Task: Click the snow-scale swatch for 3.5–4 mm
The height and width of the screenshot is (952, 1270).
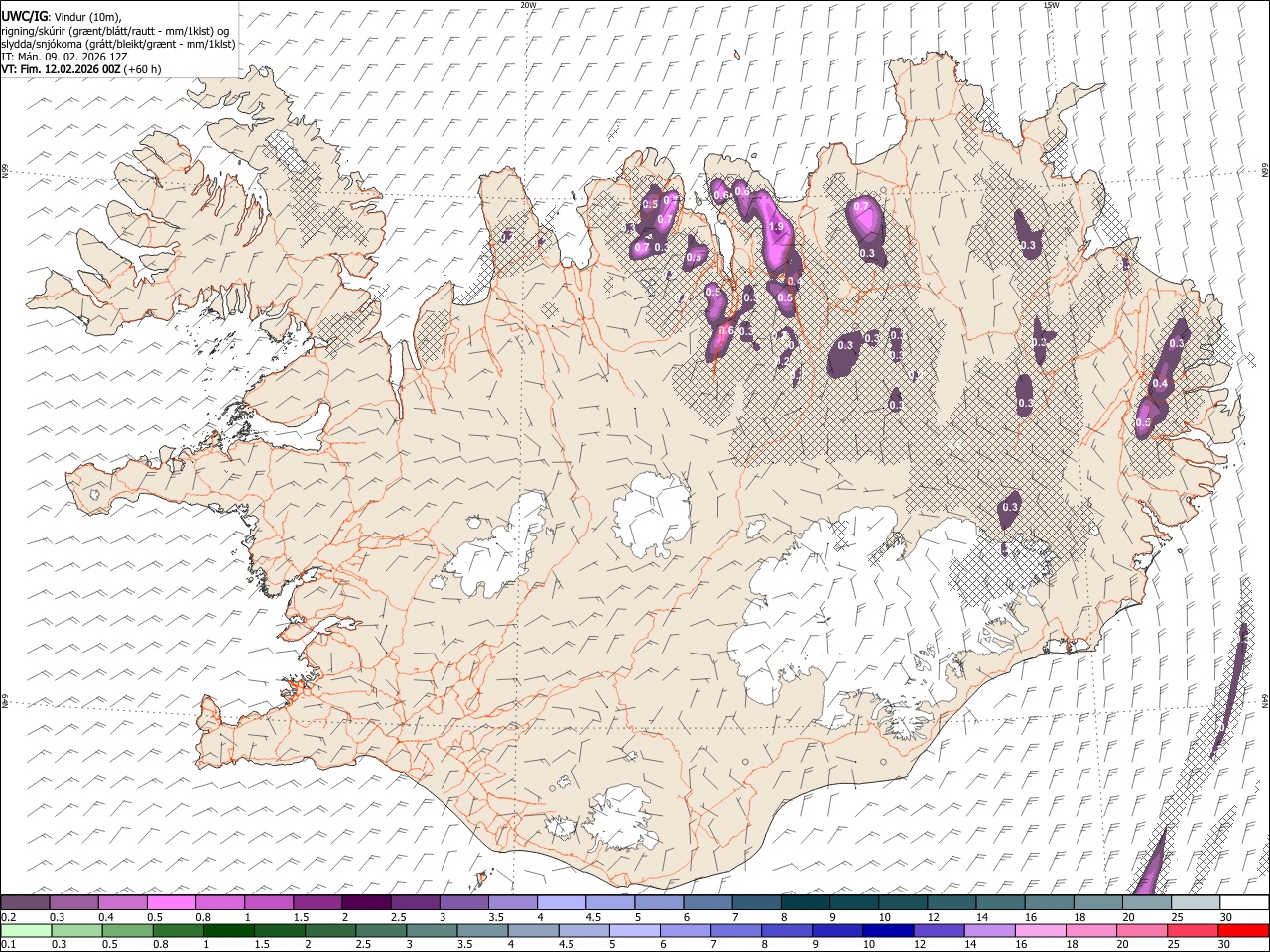Action: [511, 902]
